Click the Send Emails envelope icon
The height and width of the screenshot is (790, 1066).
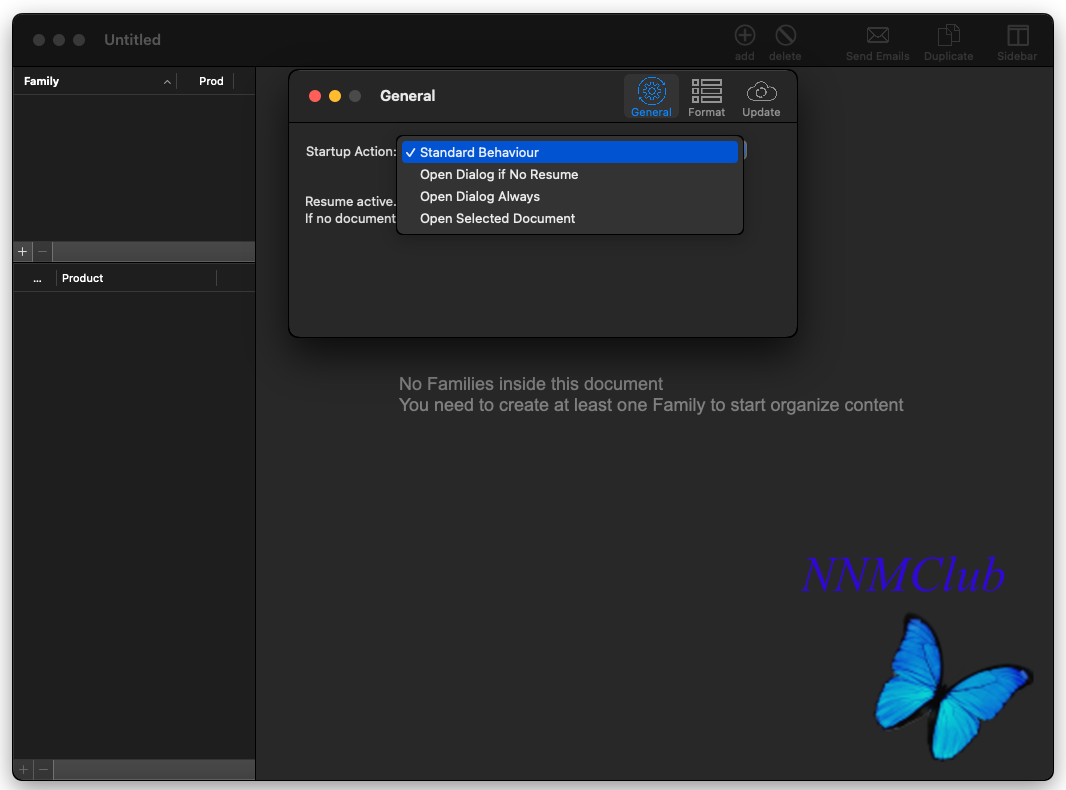pos(877,36)
